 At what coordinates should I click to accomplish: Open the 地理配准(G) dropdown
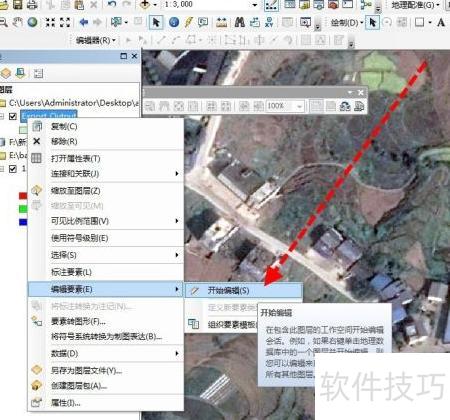coord(415,5)
